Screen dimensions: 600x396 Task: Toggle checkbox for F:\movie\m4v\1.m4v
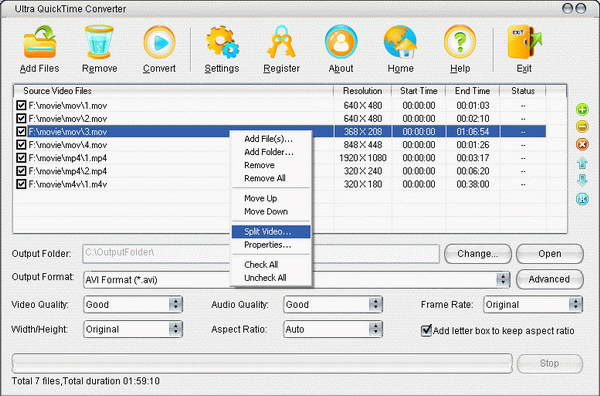pyautogui.click(x=21, y=184)
